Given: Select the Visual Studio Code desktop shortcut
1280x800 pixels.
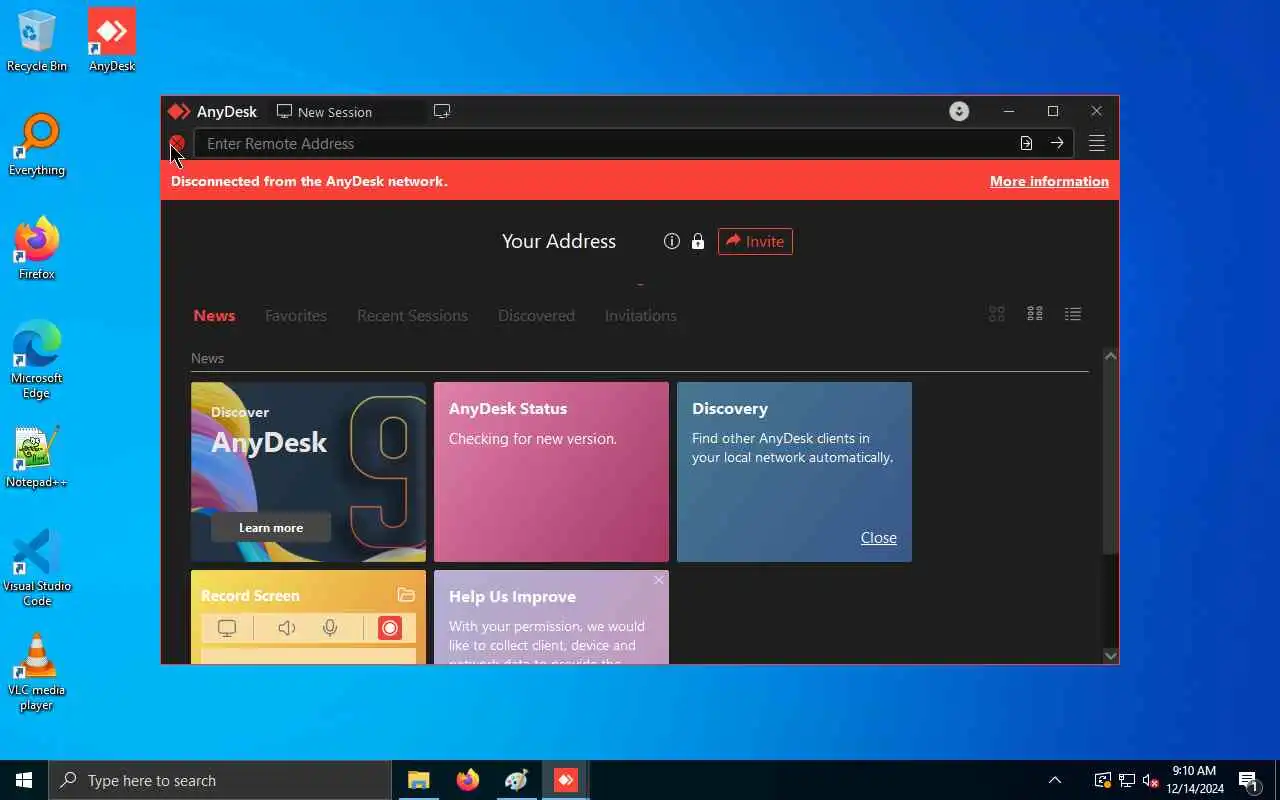Looking at the screenshot, I should point(37,568).
